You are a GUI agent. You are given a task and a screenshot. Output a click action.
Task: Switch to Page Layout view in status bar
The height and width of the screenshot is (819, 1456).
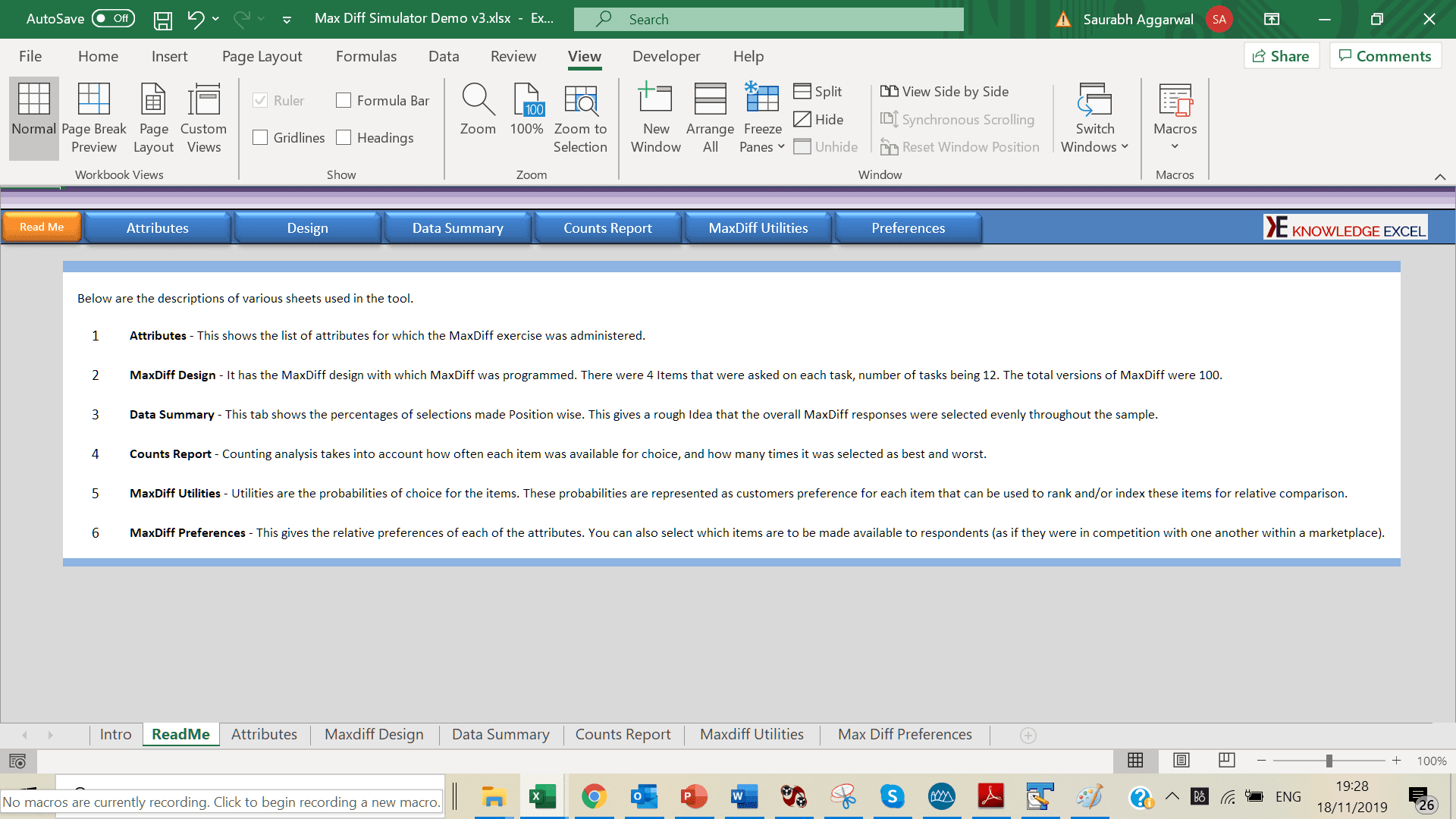[1181, 761]
